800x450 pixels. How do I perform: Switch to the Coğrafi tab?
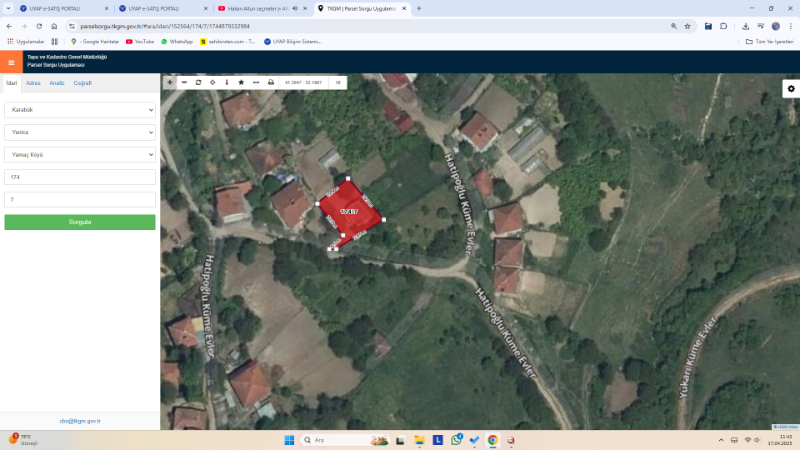pos(82,83)
